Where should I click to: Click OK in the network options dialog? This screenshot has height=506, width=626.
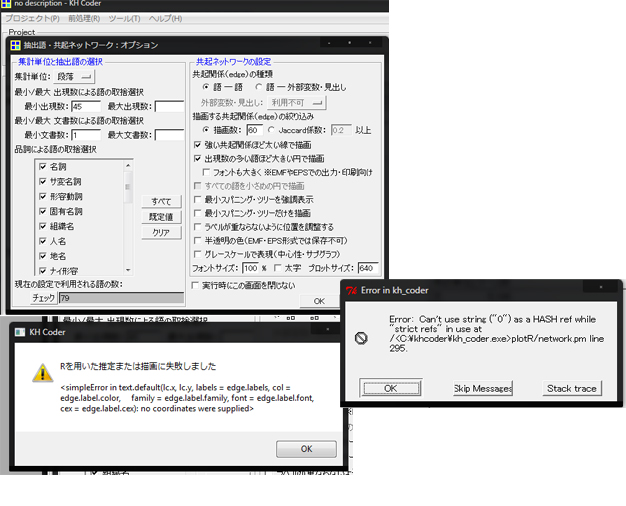[x=319, y=301]
